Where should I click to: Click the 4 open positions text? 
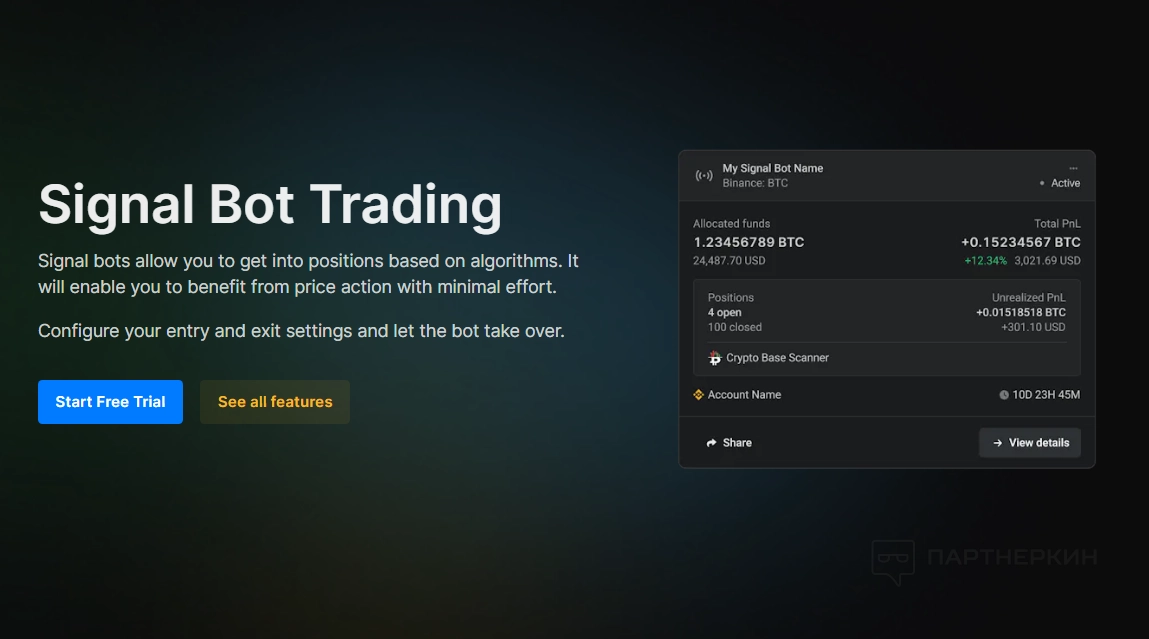click(725, 313)
